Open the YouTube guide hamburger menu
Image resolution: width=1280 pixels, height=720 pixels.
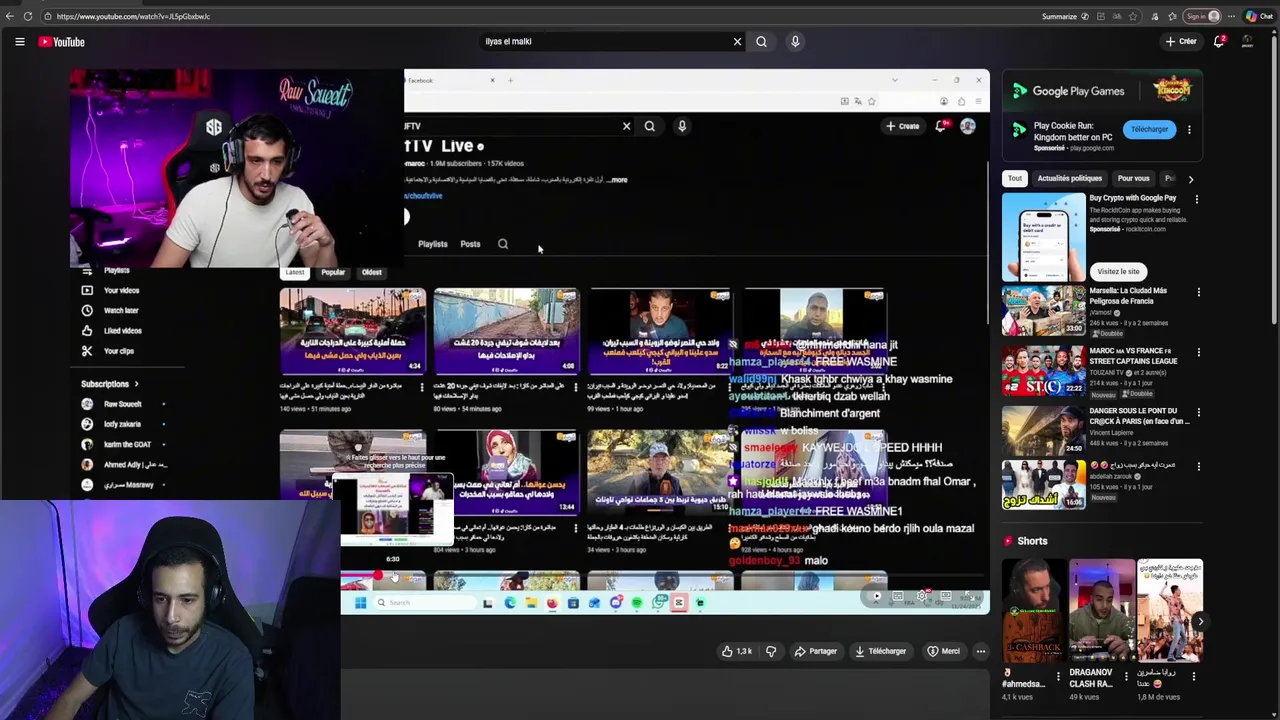click(x=19, y=42)
